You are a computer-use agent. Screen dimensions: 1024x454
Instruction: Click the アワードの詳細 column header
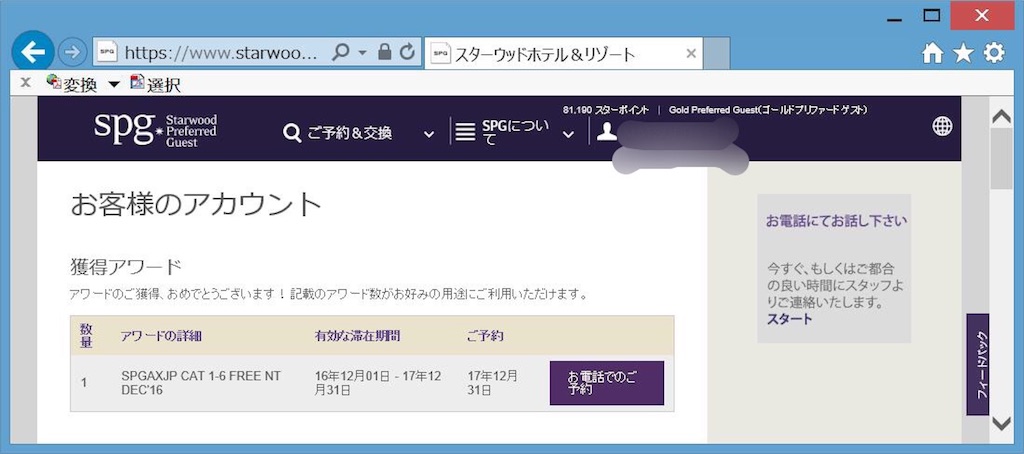[161, 336]
